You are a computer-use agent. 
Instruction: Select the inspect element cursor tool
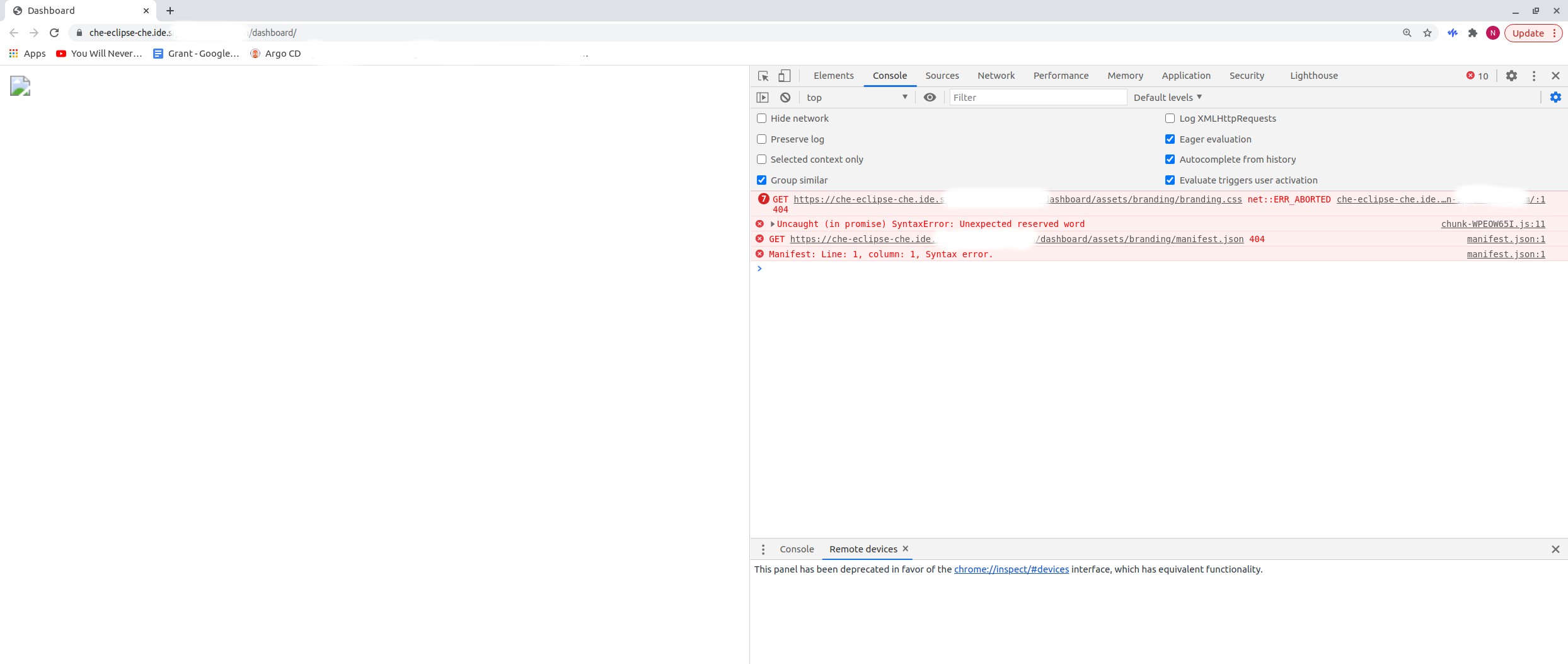[x=763, y=76]
